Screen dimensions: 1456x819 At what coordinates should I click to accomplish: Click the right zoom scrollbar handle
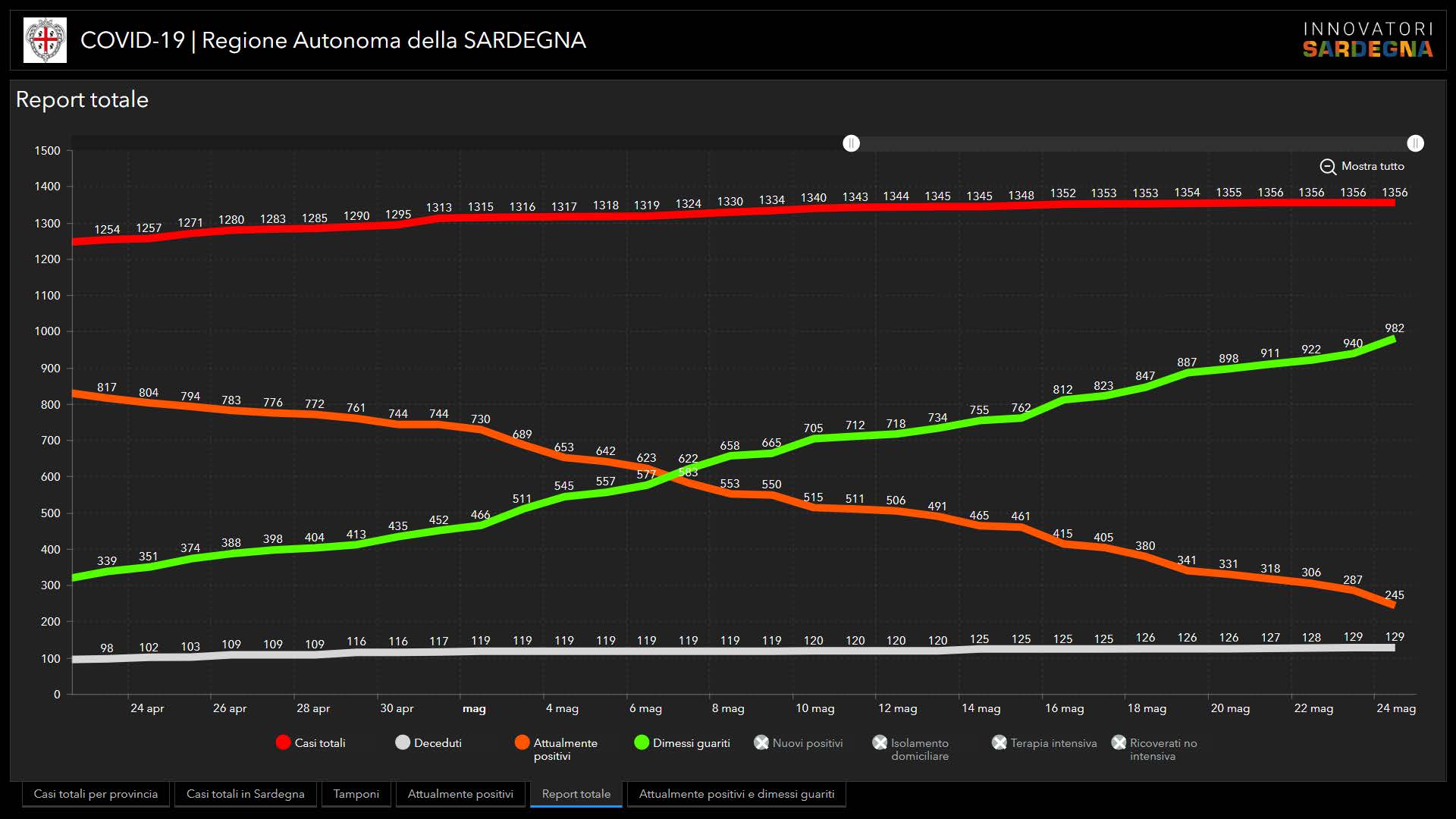(x=1415, y=143)
